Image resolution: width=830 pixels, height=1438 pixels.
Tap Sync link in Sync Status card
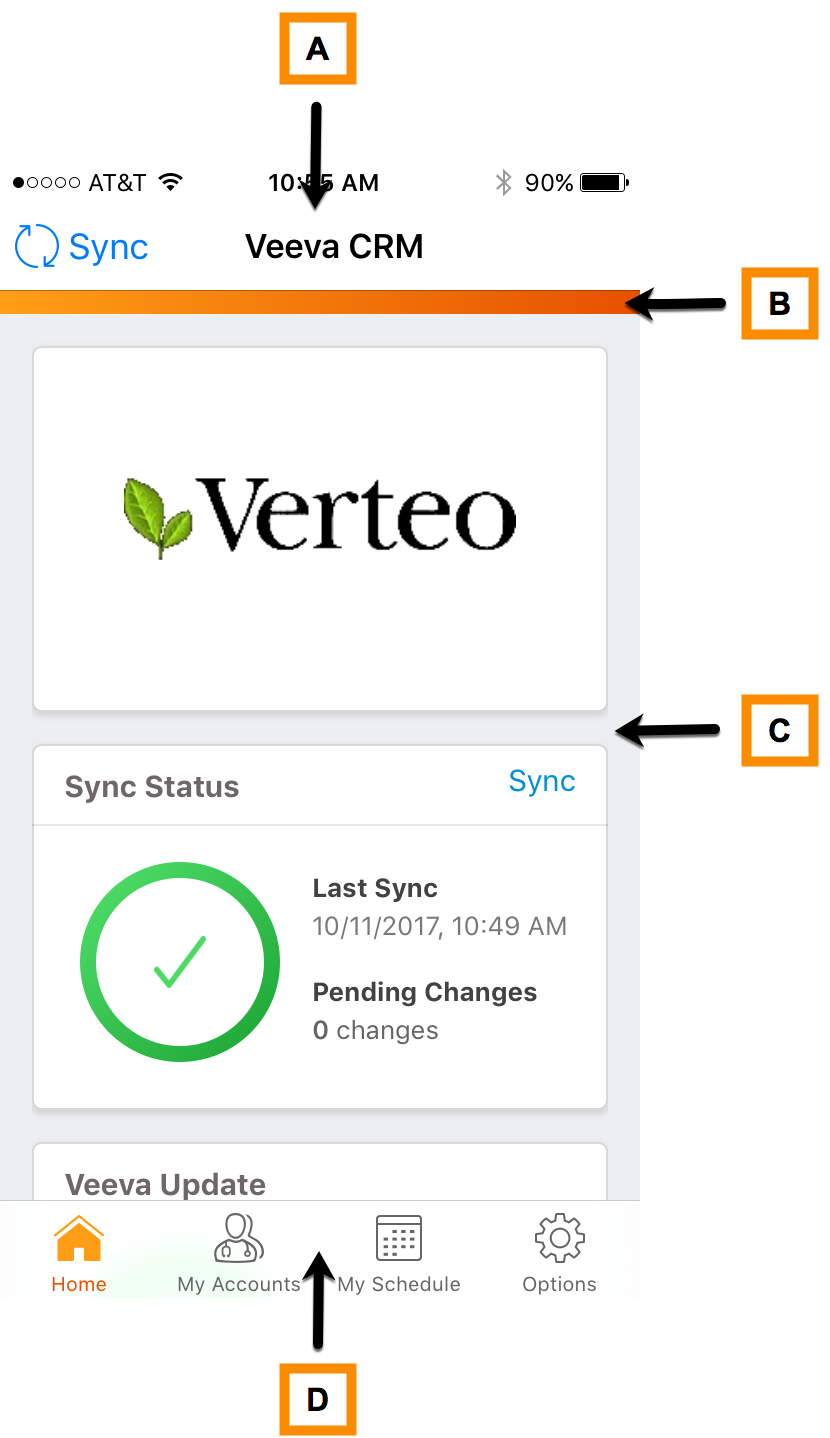[541, 781]
